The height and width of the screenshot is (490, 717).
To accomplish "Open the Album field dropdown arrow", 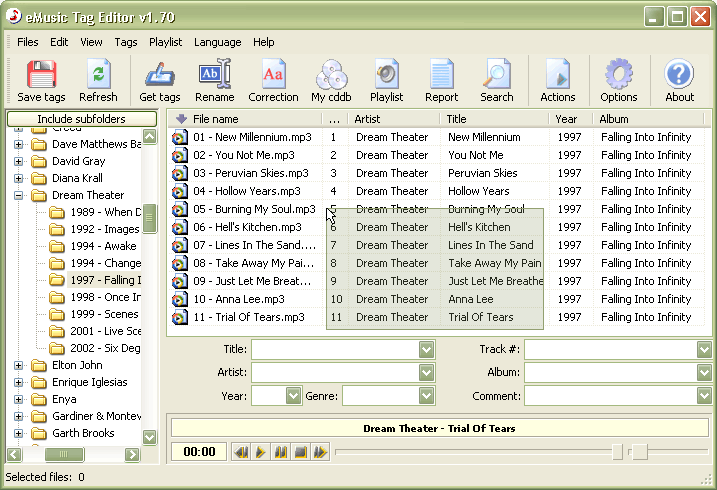I will pos(703,373).
